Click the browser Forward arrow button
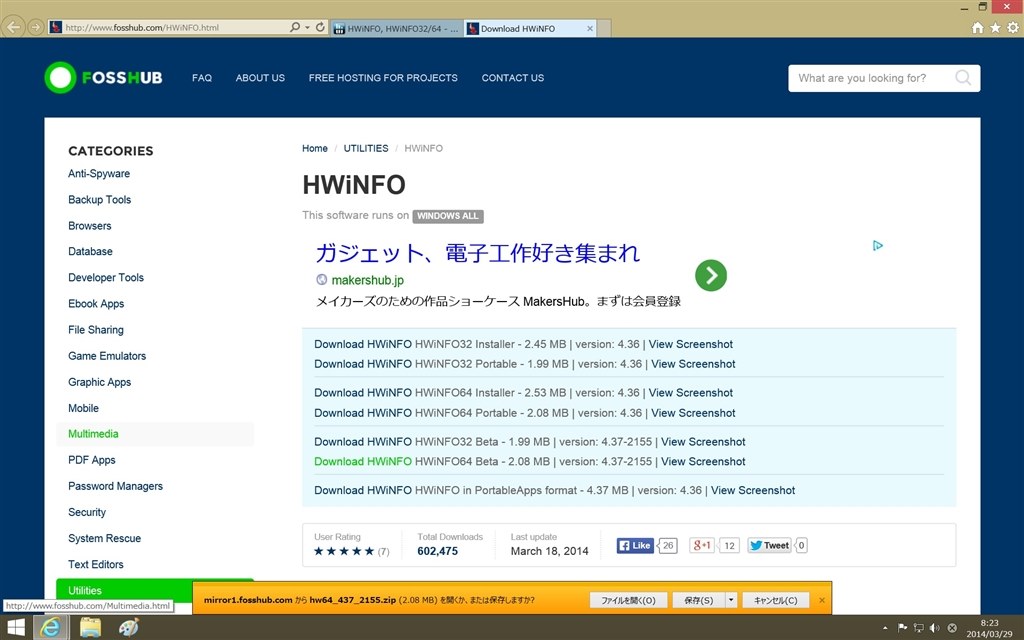Viewport: 1024px width, 640px height. click(36, 27)
